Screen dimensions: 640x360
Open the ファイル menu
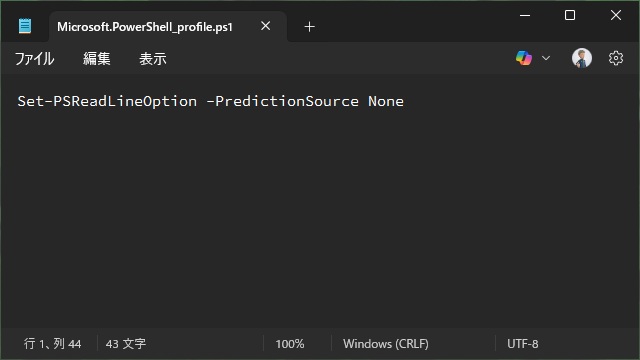34,59
